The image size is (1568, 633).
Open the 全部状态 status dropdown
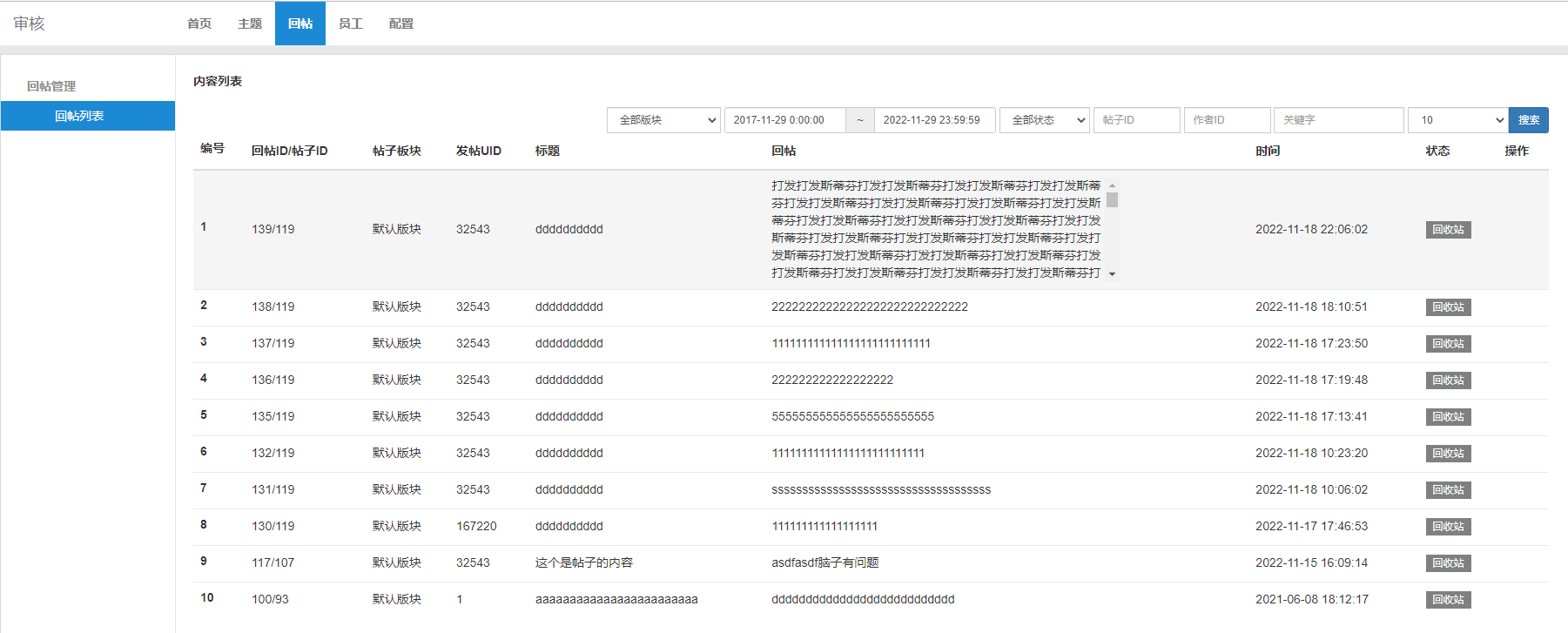(1045, 120)
